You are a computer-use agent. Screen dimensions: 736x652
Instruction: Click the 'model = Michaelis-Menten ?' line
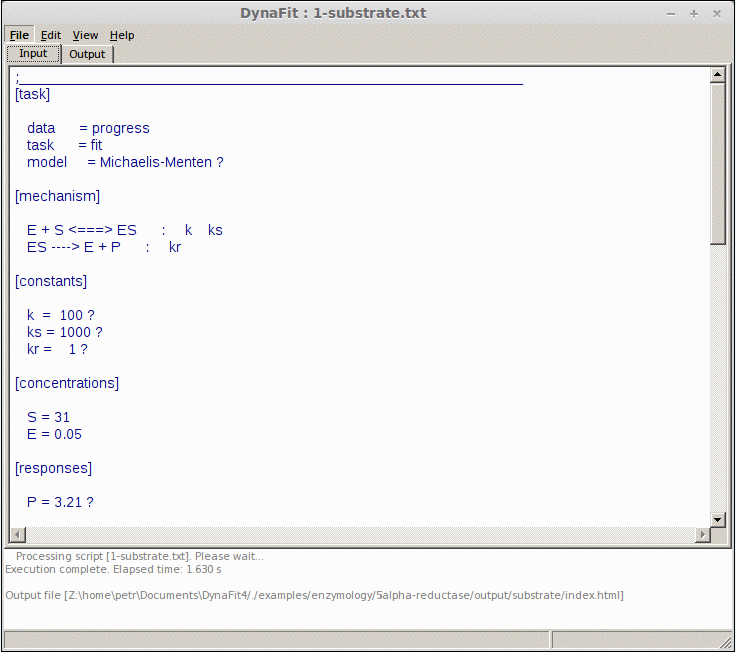pos(125,162)
